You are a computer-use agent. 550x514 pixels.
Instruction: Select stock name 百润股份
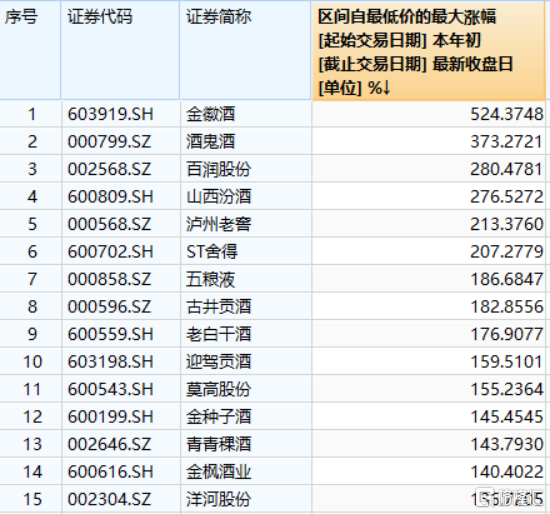[219, 169]
